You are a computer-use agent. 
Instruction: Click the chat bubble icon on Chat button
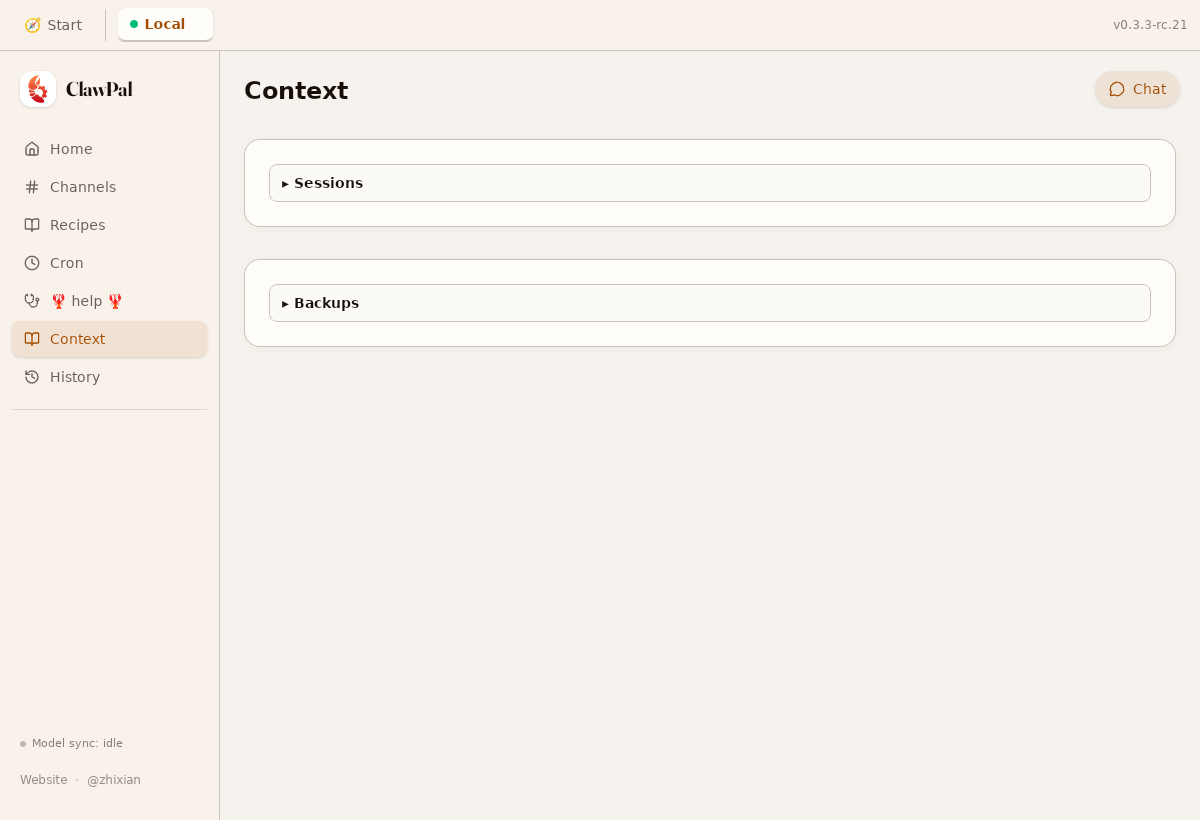coord(1117,89)
